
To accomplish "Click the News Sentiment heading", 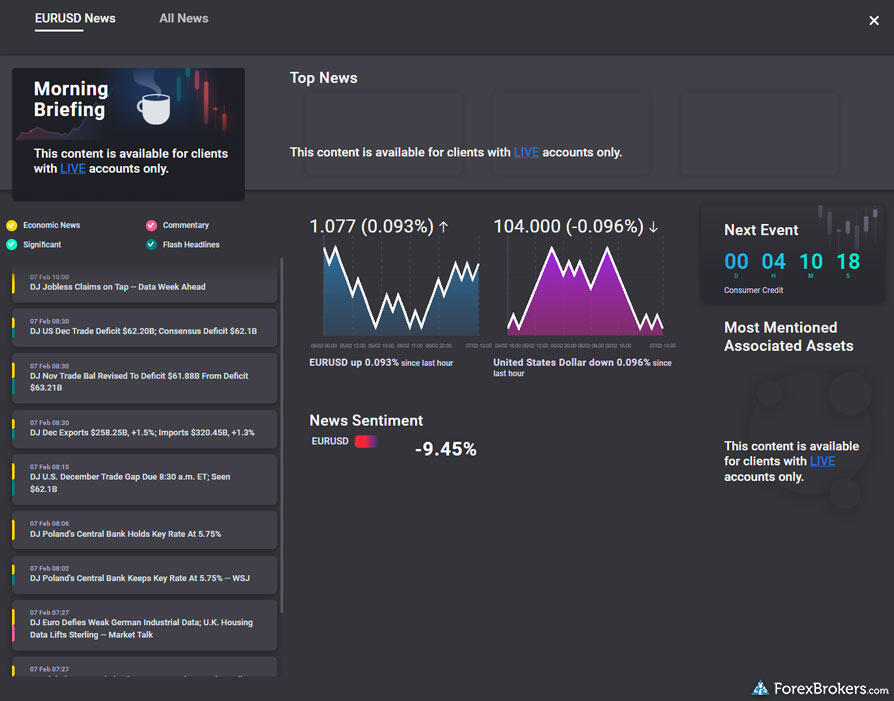I will tap(366, 420).
